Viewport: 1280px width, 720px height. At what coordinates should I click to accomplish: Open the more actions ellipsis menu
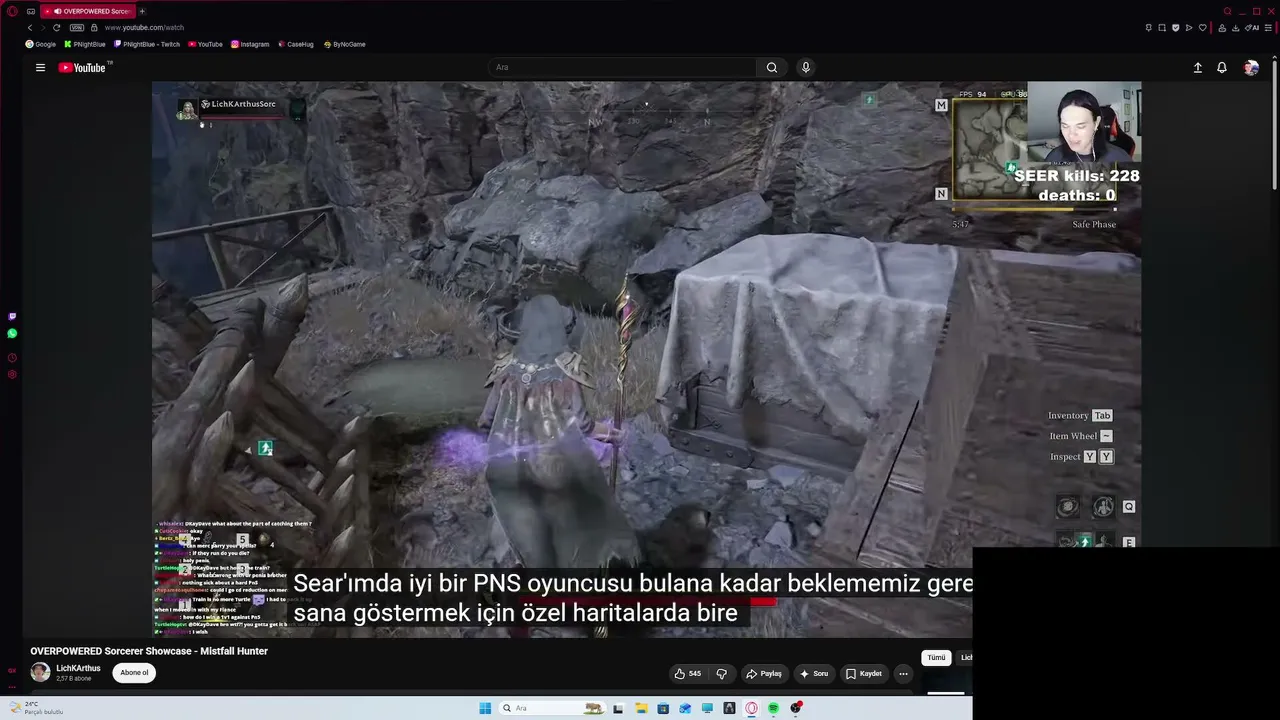coord(903,674)
